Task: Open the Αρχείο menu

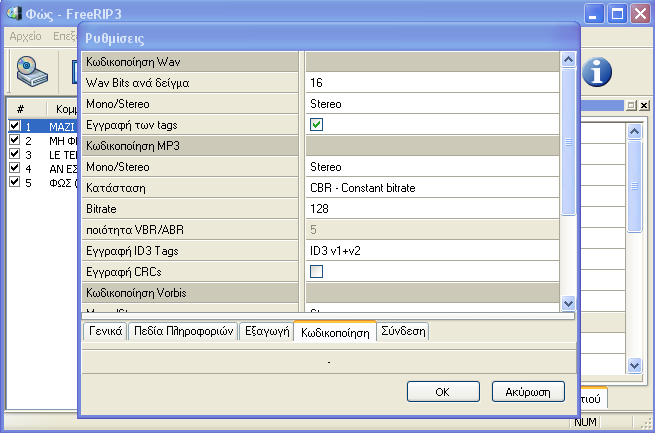Action: [x=26, y=36]
